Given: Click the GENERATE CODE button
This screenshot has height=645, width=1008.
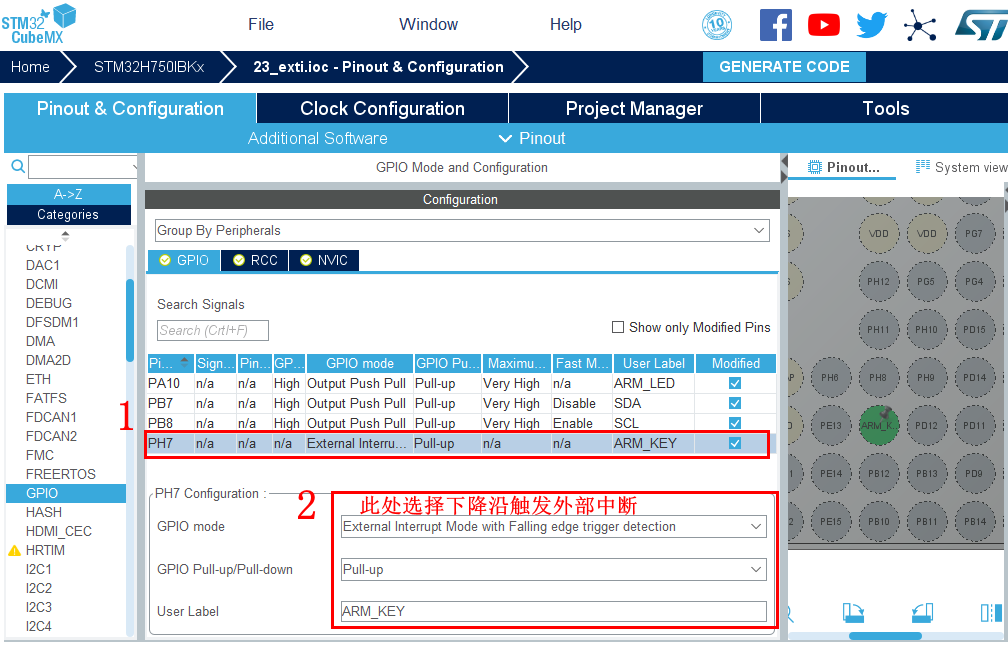Looking at the screenshot, I should point(784,67).
